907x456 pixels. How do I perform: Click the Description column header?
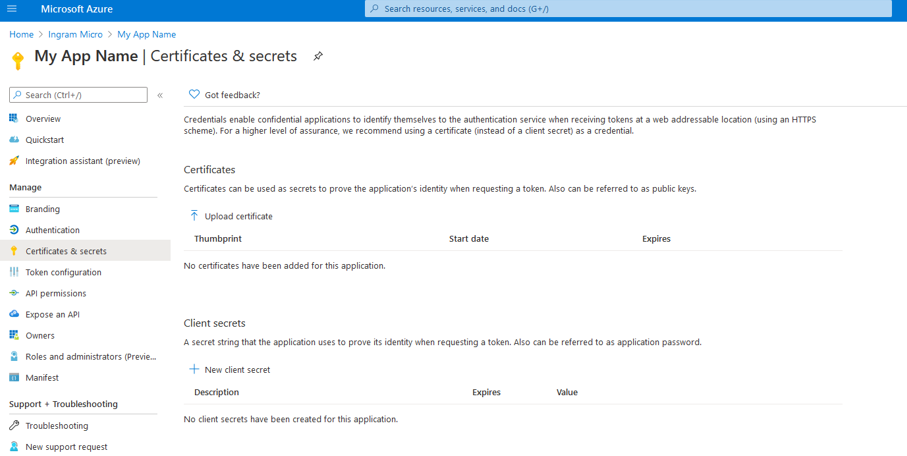tap(216, 392)
